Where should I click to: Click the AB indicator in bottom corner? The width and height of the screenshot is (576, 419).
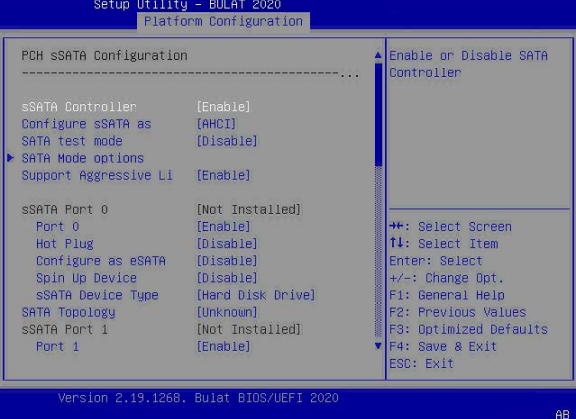click(562, 414)
